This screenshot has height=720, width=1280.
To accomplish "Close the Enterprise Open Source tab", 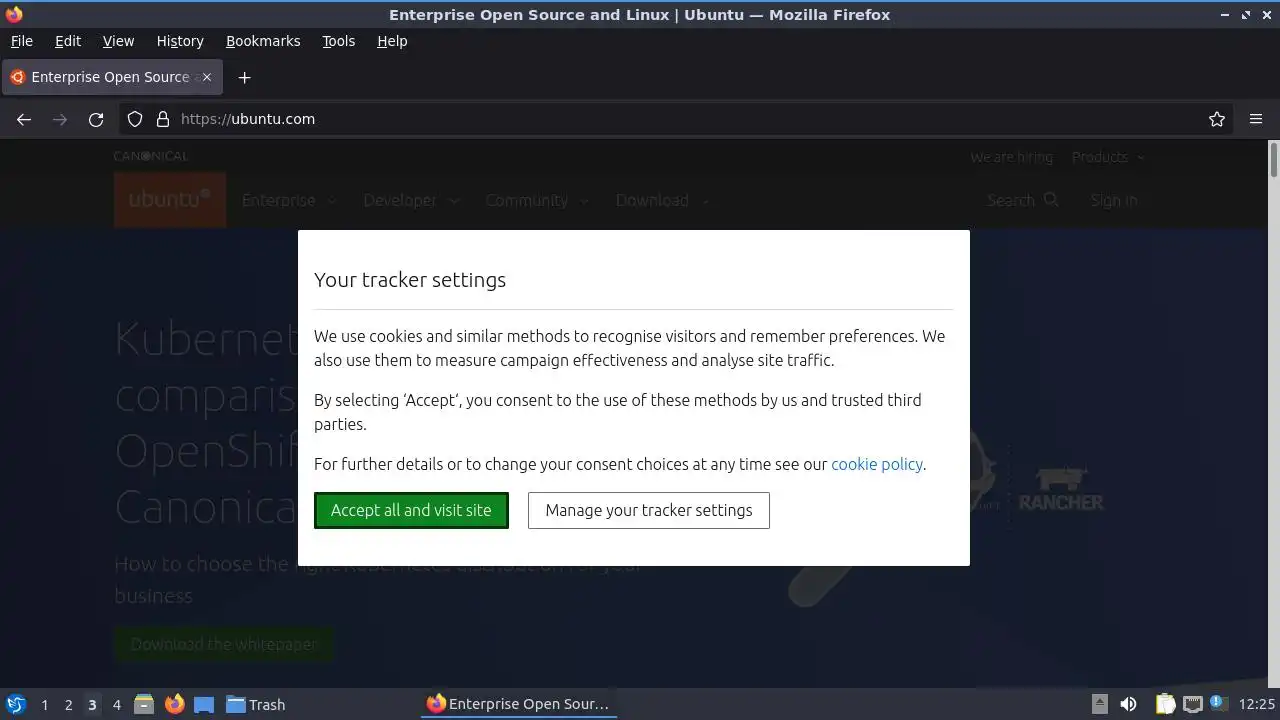I will pyautogui.click(x=207, y=77).
